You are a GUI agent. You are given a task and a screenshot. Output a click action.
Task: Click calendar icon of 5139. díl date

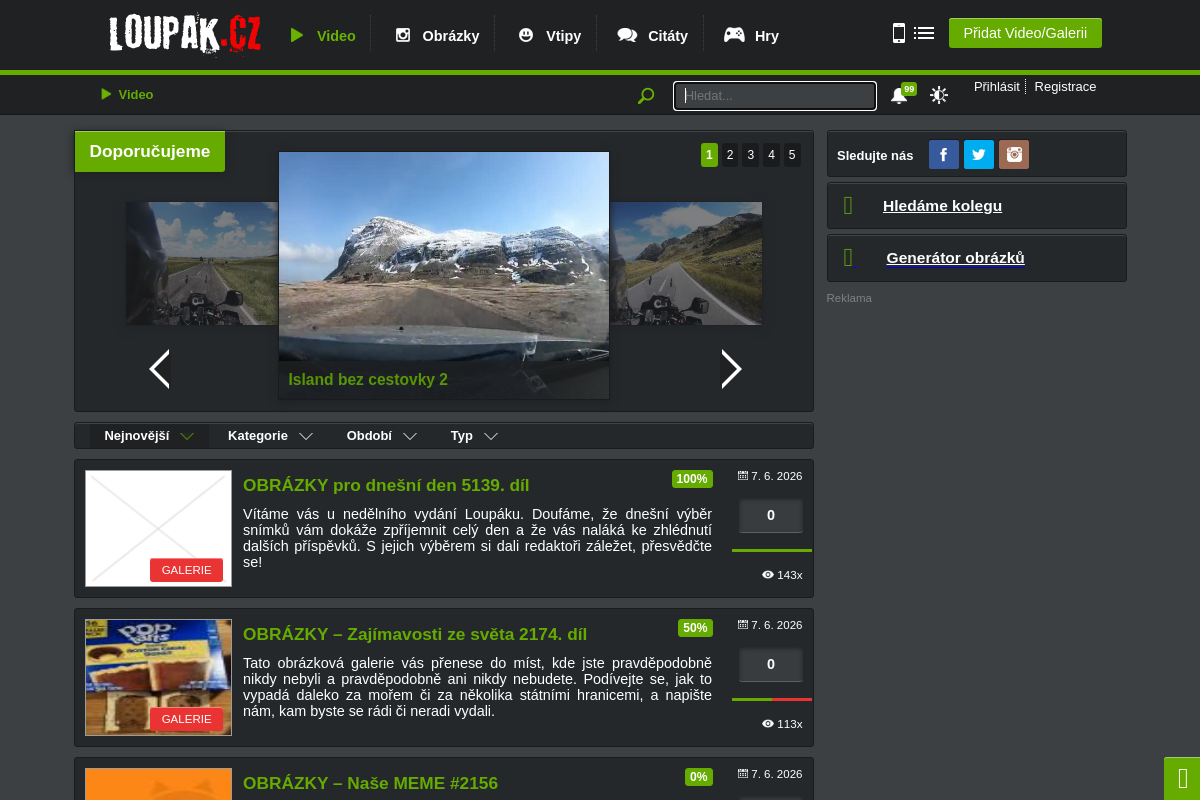coord(743,476)
